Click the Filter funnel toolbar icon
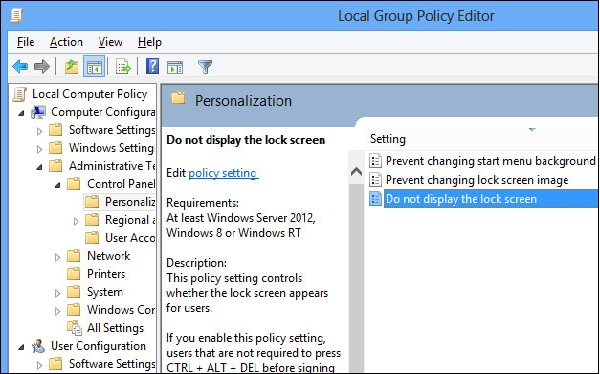Image resolution: width=600 pixels, height=374 pixels. [205, 67]
